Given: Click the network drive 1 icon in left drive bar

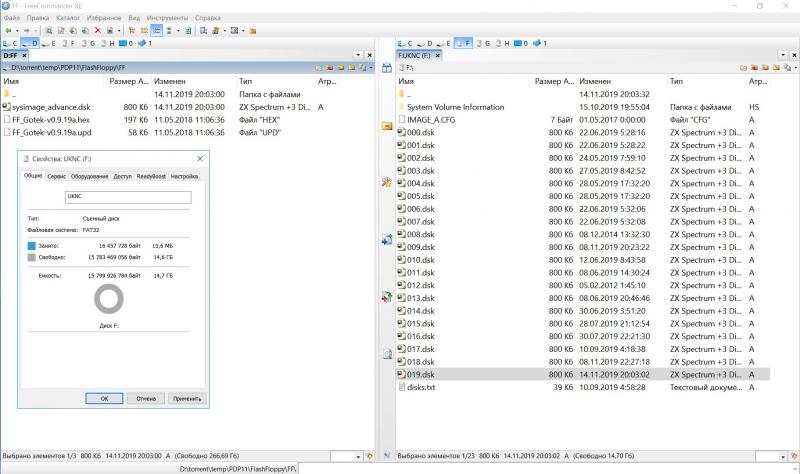Looking at the screenshot, I should 145,44.
